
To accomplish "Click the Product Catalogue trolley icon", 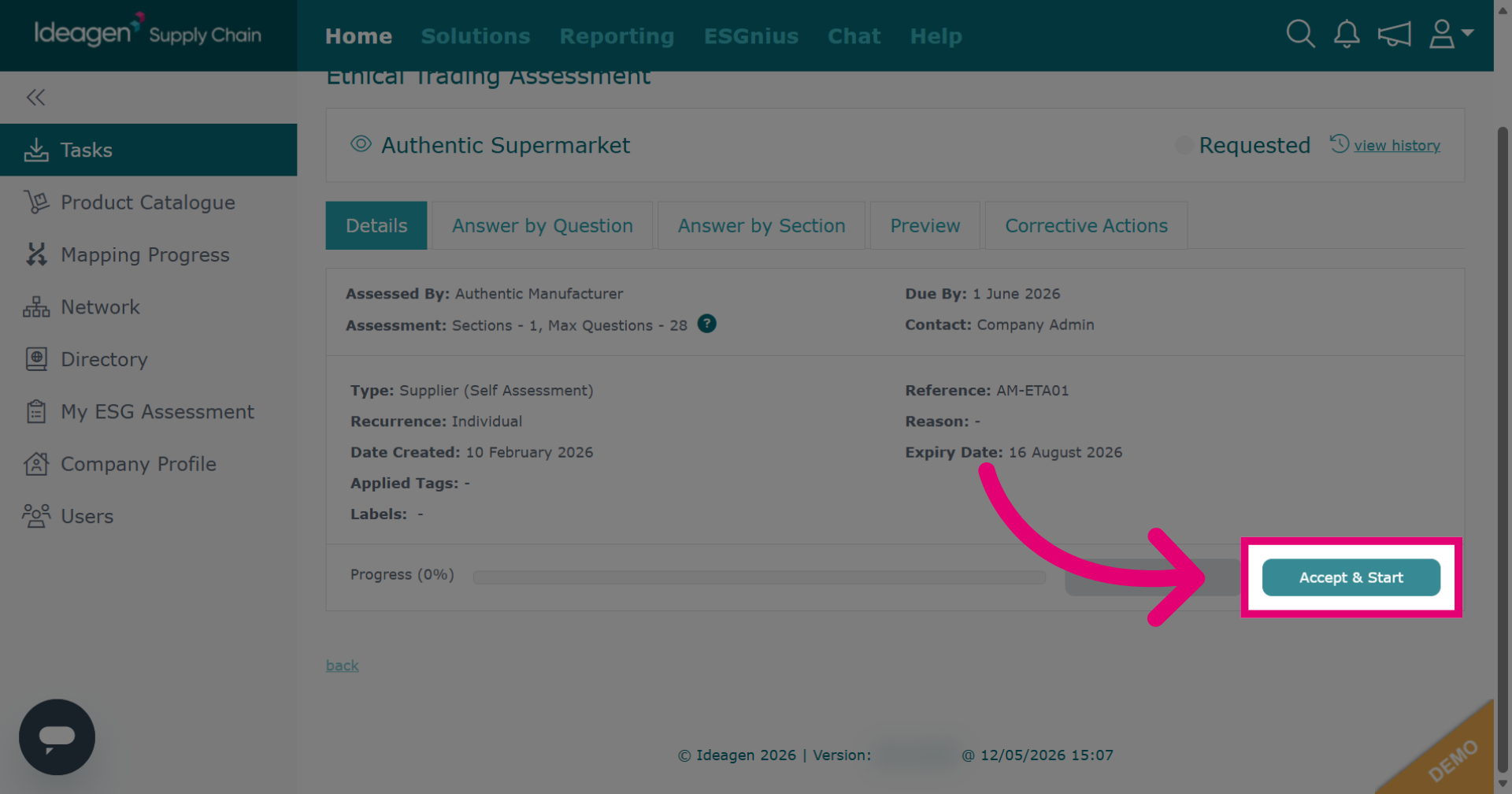I will [36, 202].
